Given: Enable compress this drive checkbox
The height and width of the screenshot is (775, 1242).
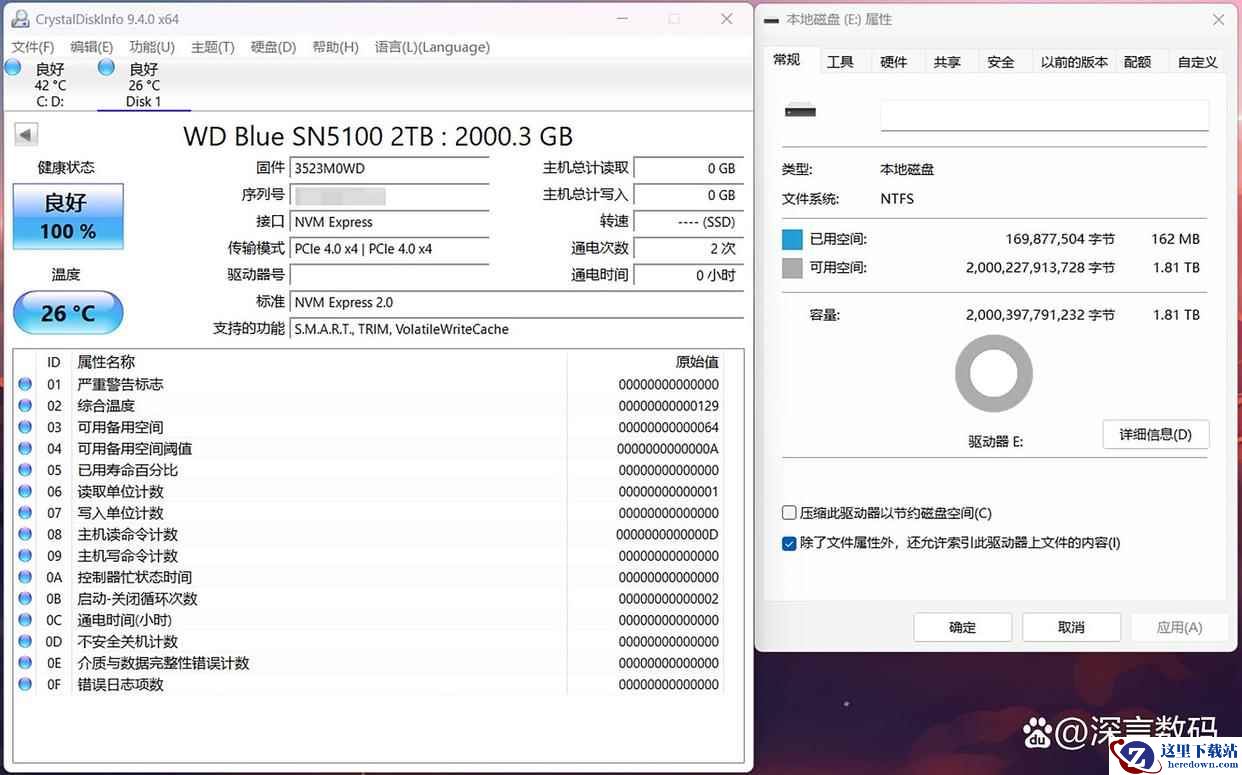Looking at the screenshot, I should pyautogui.click(x=789, y=513).
